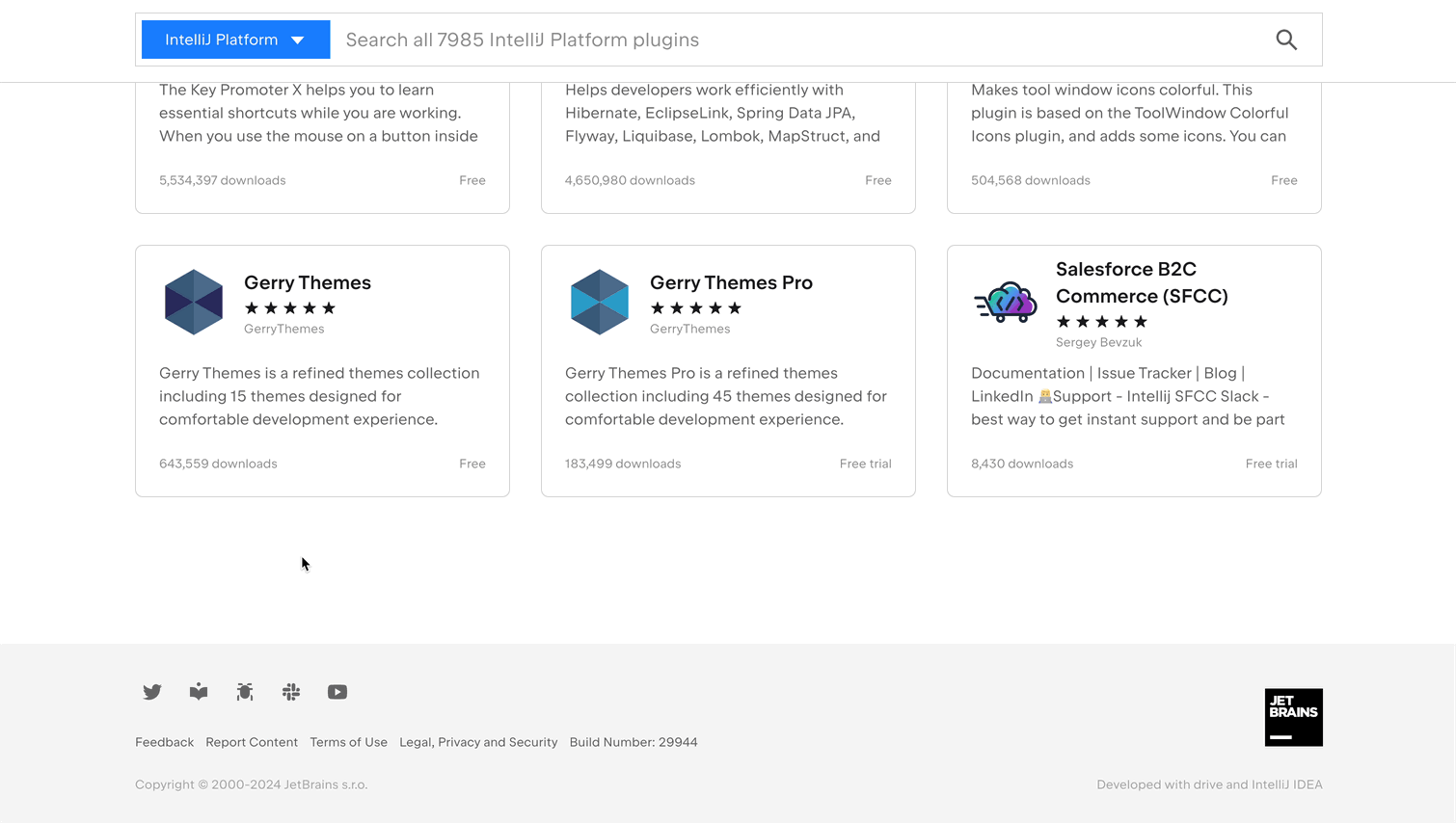The image size is (1456, 823).
Task: Open the Terms of Use link
Action: 348,742
